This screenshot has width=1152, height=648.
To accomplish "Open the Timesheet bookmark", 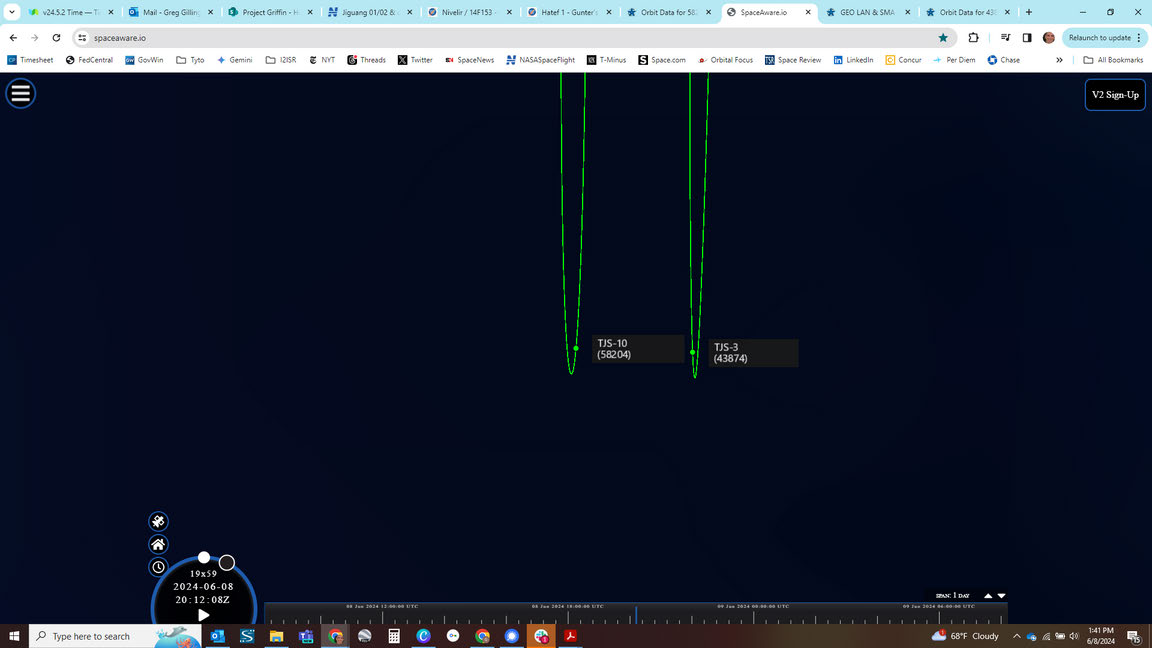I will (x=30, y=60).
